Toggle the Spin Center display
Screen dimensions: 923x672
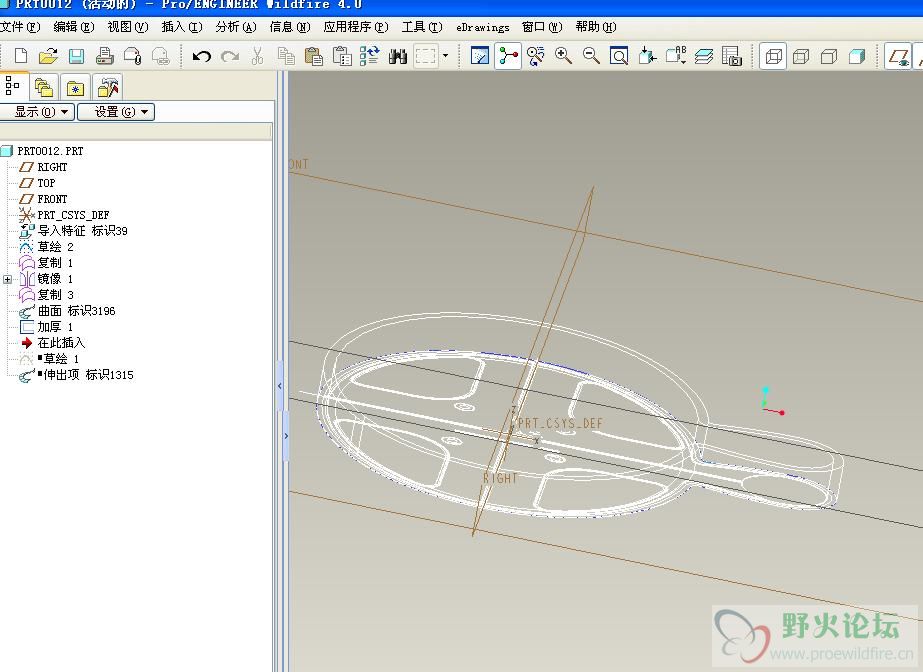tap(508, 56)
